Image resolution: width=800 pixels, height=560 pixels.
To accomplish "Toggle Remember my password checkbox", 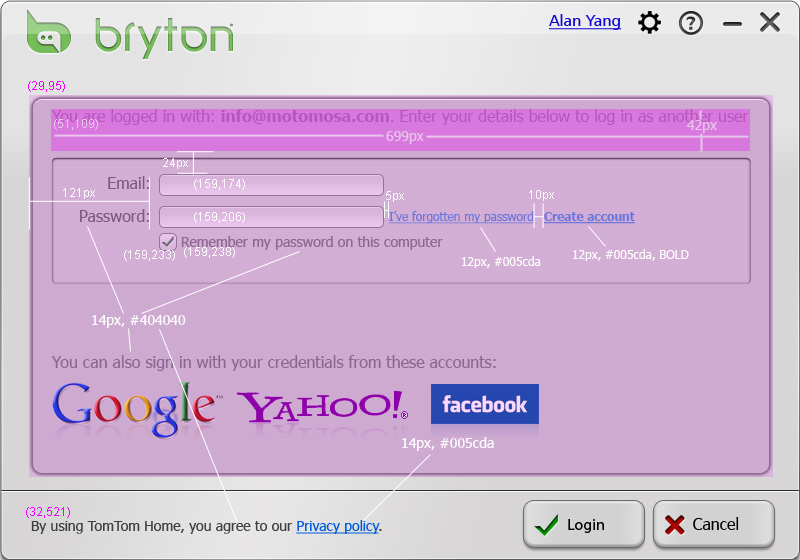I will pos(168,241).
